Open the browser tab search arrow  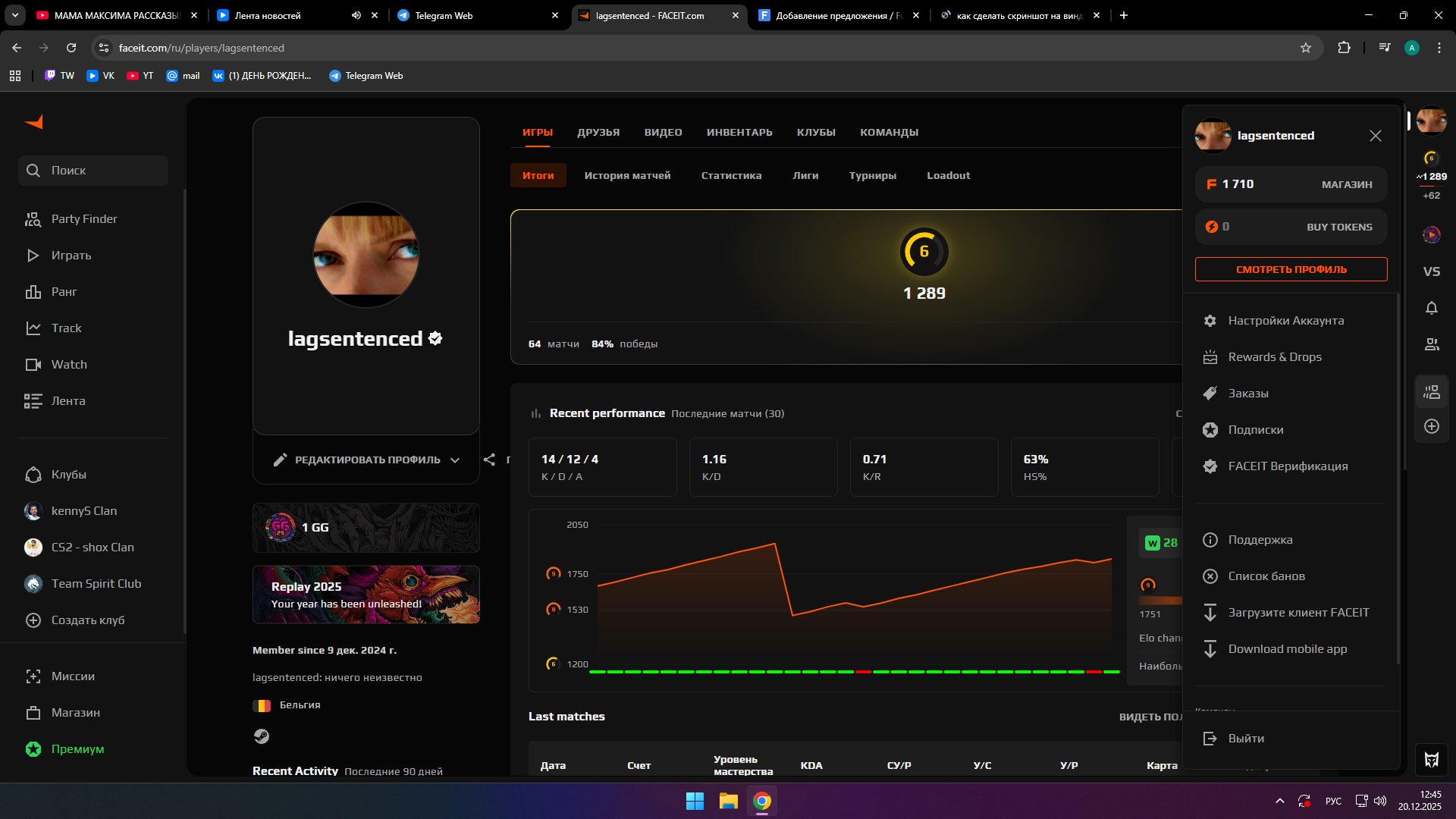[x=14, y=15]
